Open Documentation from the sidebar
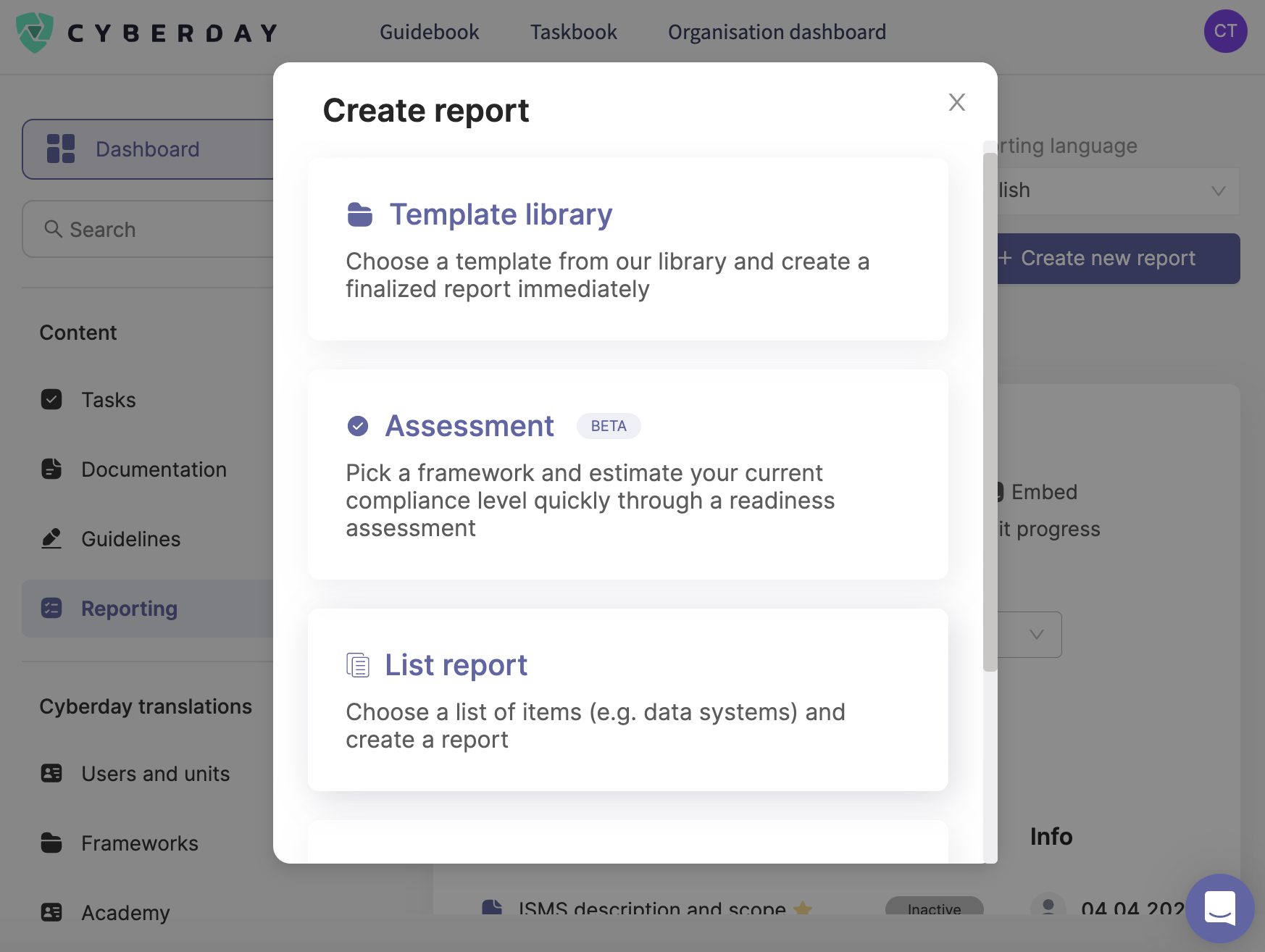 [154, 469]
